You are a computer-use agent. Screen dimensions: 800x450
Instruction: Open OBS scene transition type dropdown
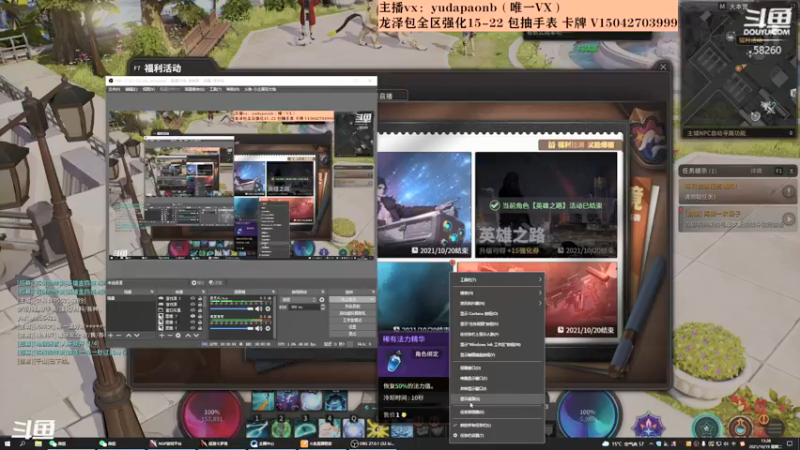tap(298, 299)
